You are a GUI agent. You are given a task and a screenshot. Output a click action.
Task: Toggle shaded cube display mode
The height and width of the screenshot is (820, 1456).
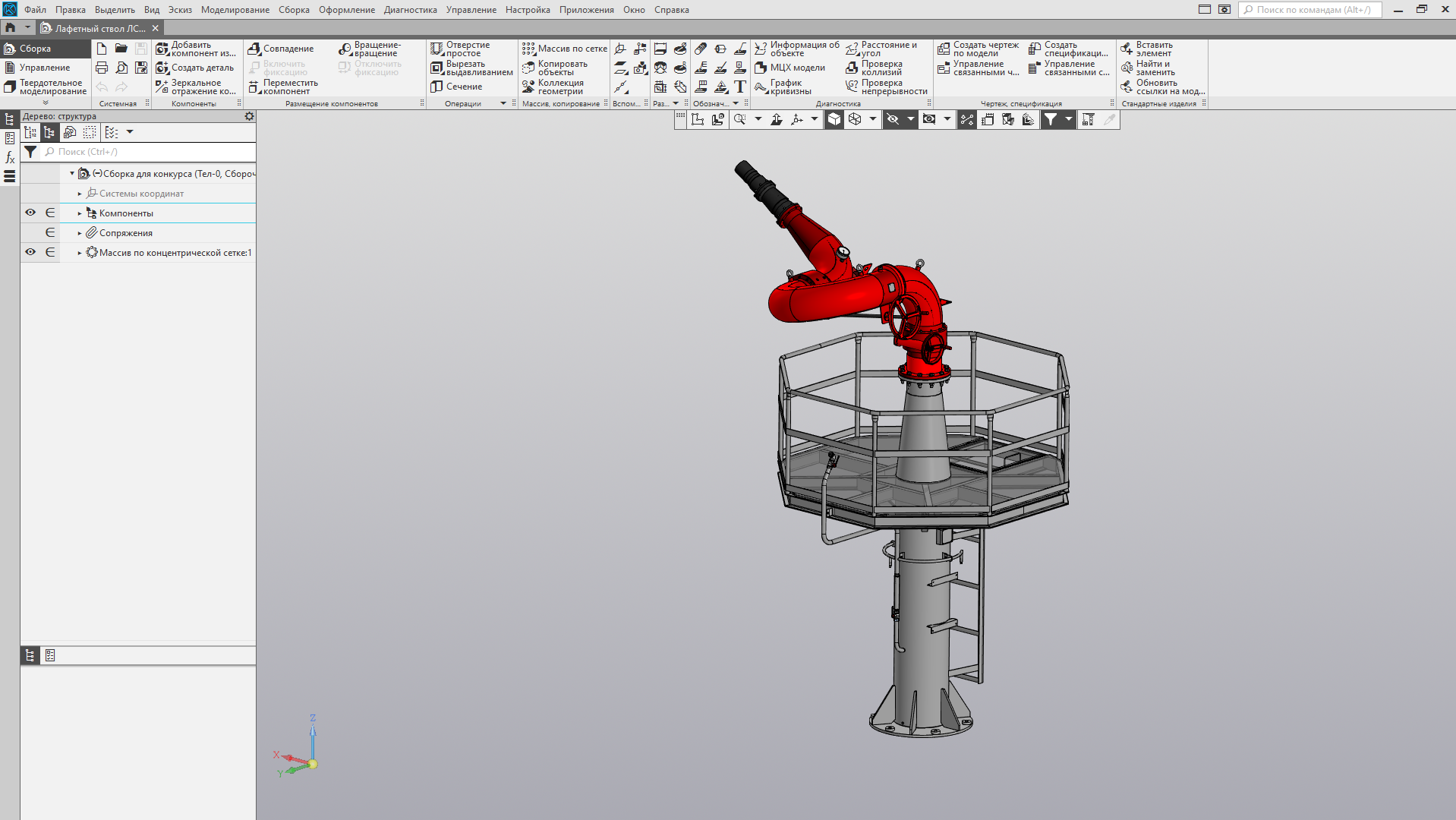coord(834,119)
